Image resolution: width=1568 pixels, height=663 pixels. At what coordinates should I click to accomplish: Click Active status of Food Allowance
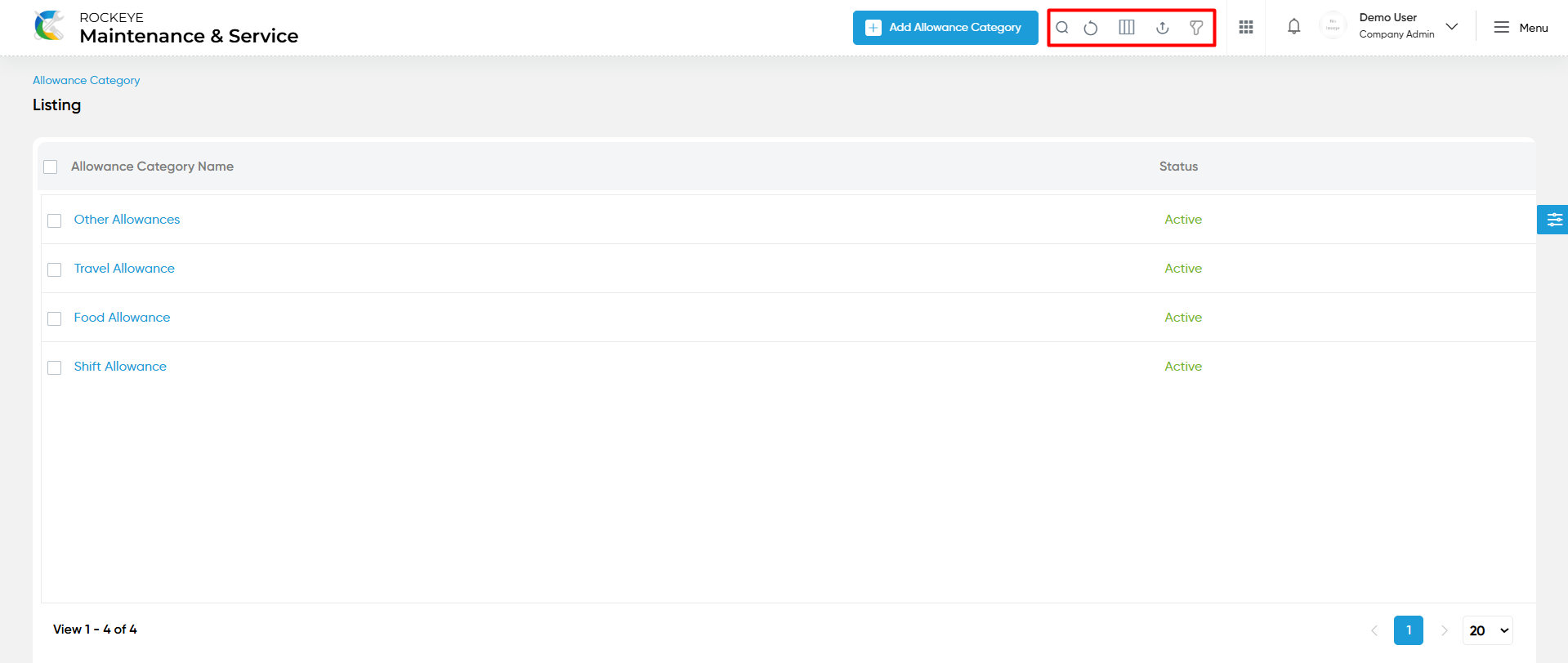tap(1183, 318)
